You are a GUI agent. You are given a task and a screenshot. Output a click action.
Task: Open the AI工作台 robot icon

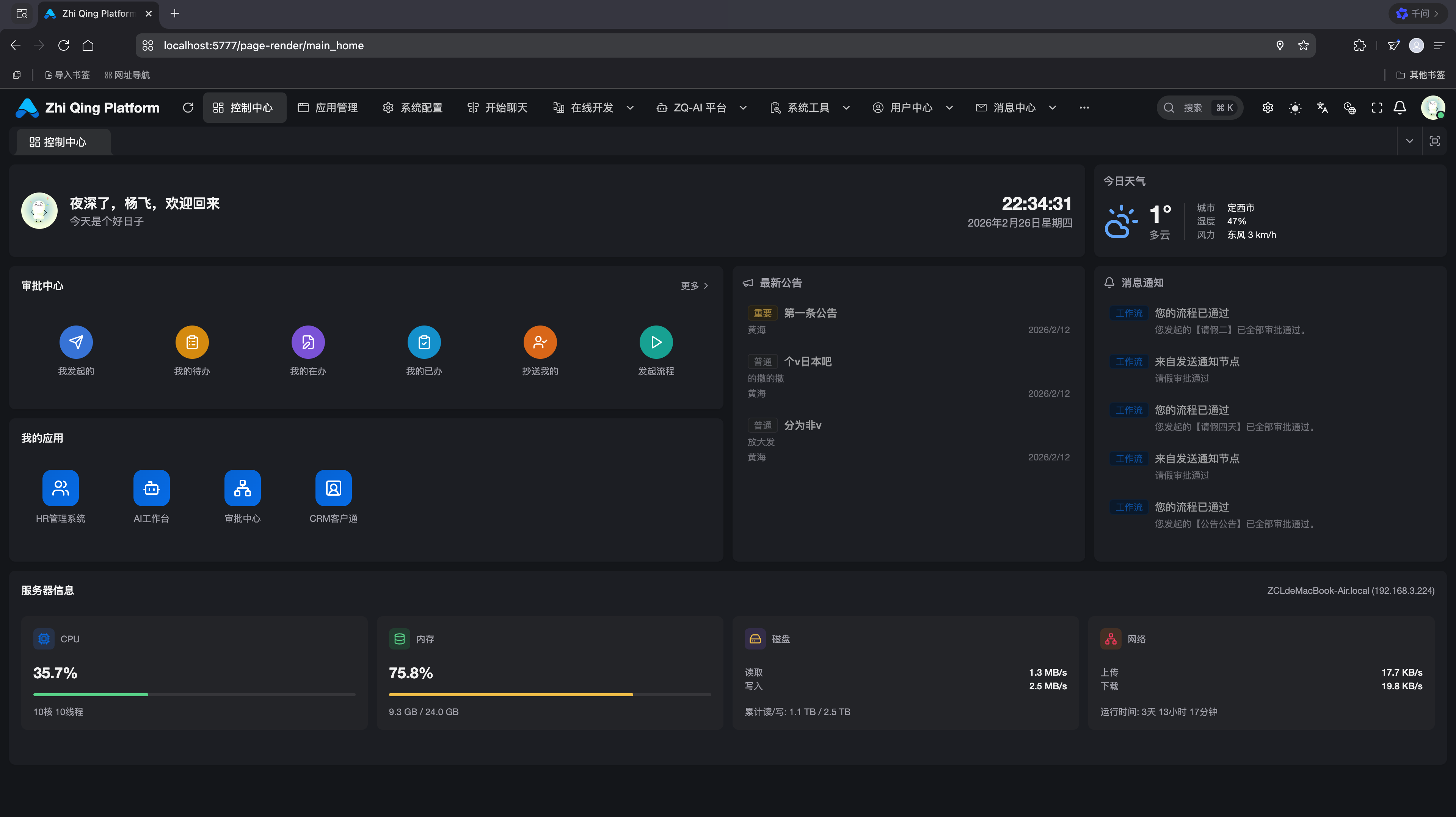(x=152, y=488)
